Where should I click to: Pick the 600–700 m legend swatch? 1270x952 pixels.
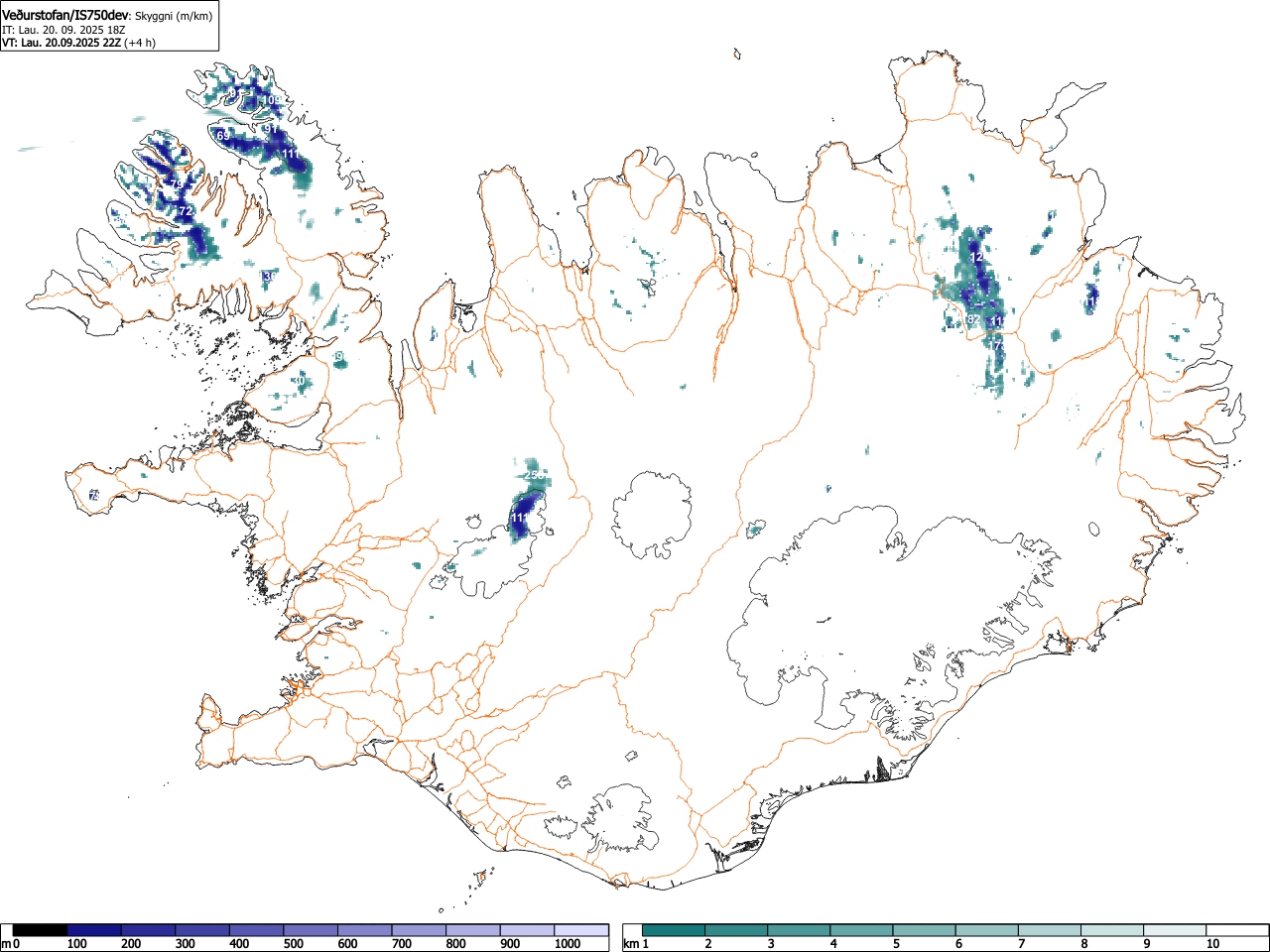coord(365,930)
